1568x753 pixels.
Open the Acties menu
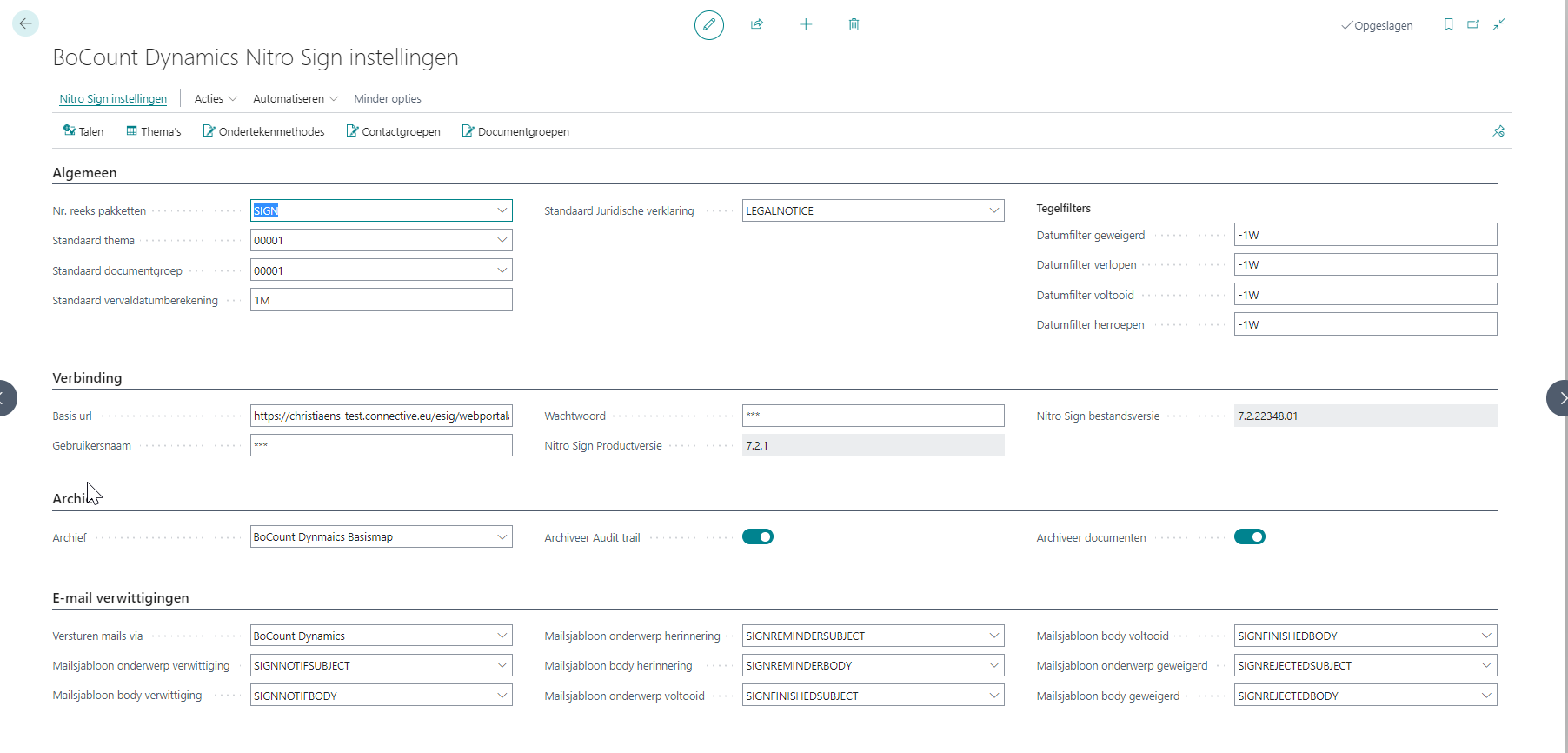(x=215, y=99)
